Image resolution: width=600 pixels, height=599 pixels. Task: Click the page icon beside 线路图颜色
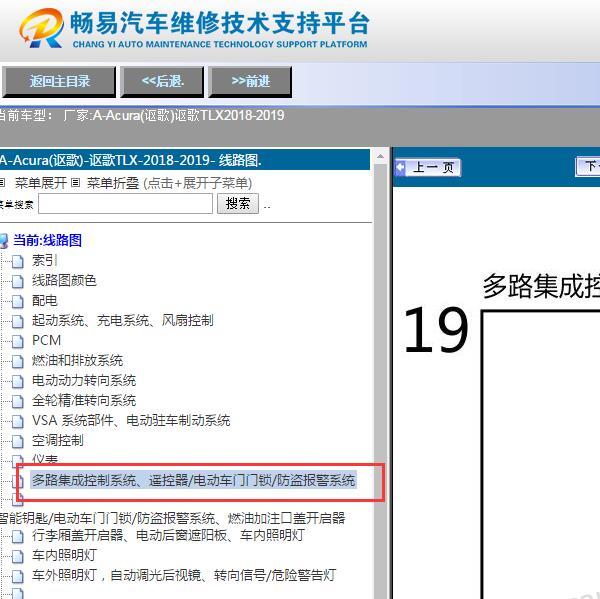[x=17, y=281]
